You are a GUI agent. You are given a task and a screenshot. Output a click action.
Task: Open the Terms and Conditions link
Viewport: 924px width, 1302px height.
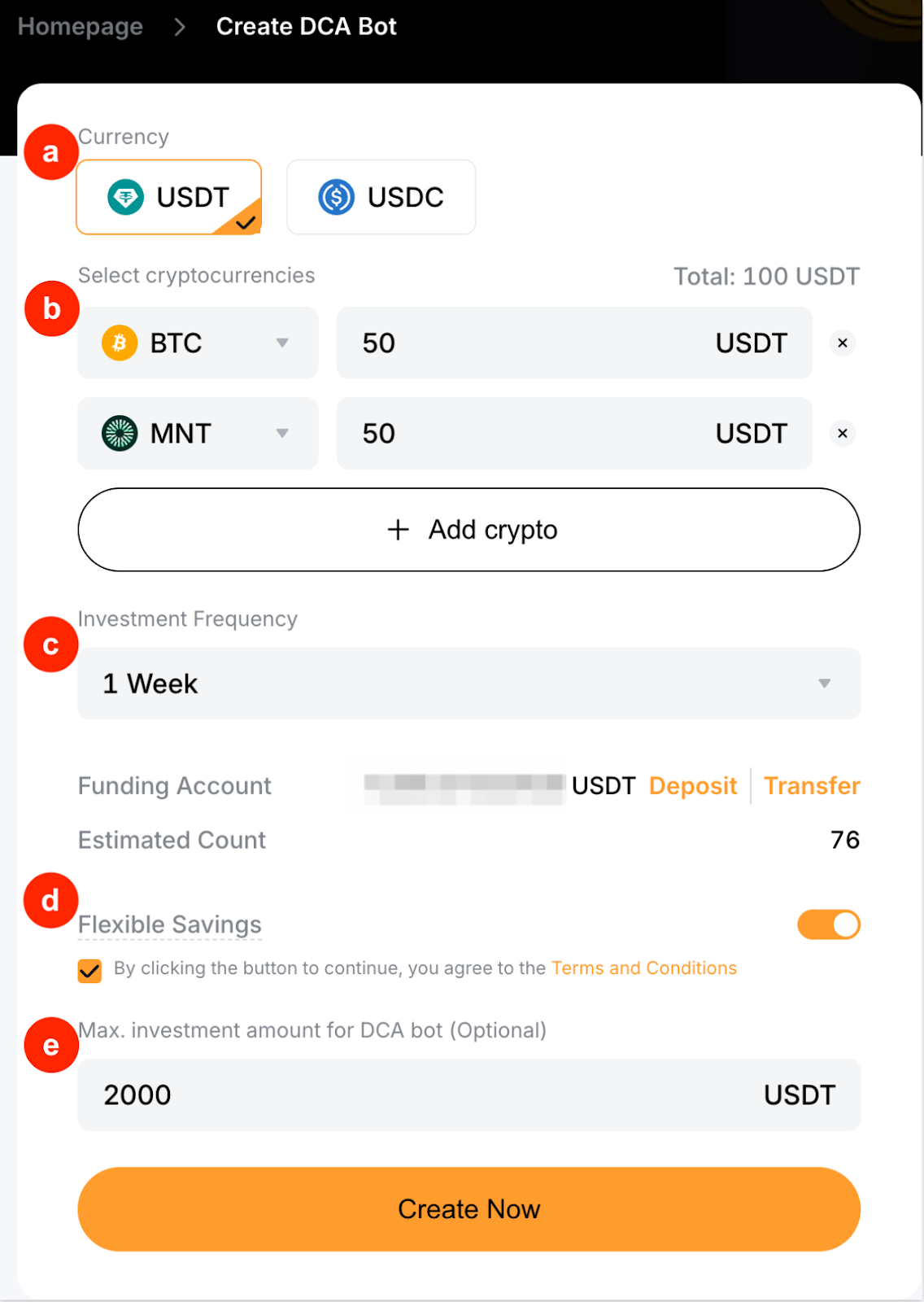[643, 968]
